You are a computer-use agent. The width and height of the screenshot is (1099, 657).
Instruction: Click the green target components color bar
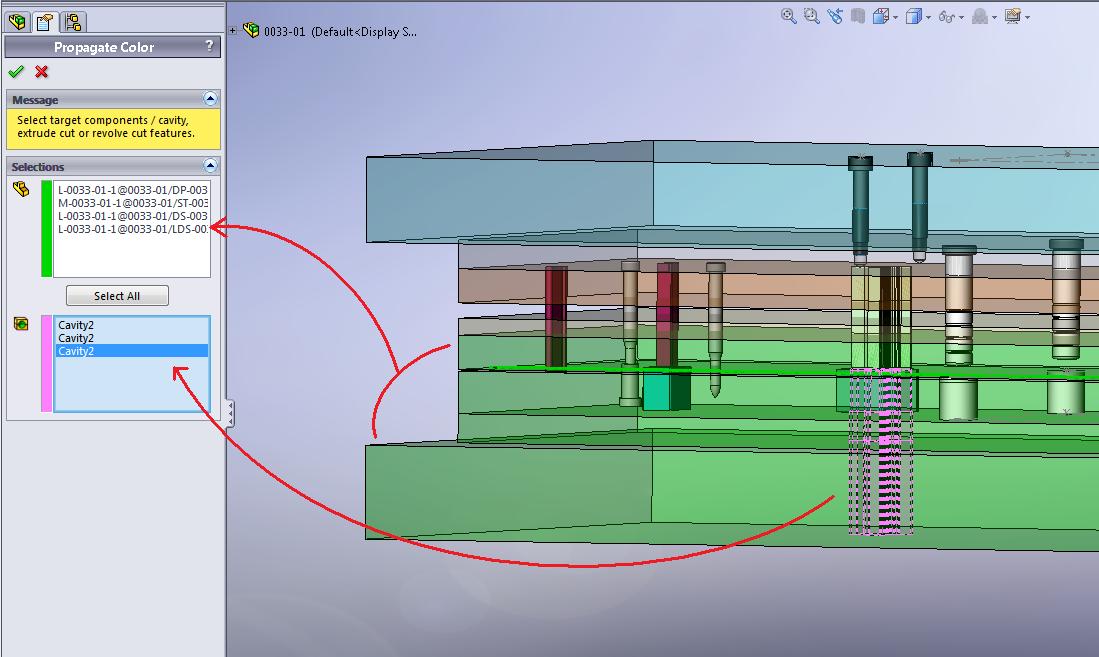[46, 228]
